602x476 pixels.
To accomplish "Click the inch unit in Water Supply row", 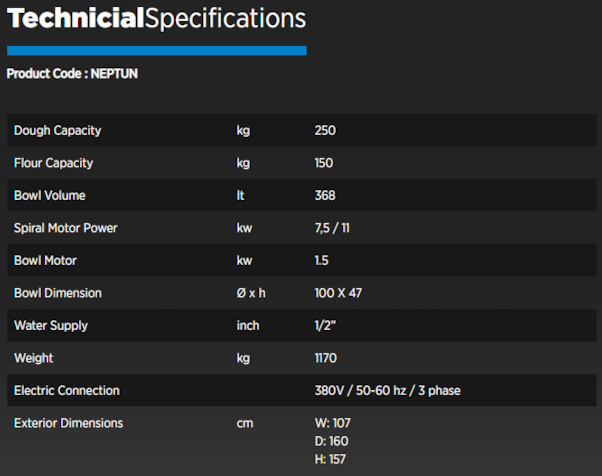I will [x=248, y=326].
